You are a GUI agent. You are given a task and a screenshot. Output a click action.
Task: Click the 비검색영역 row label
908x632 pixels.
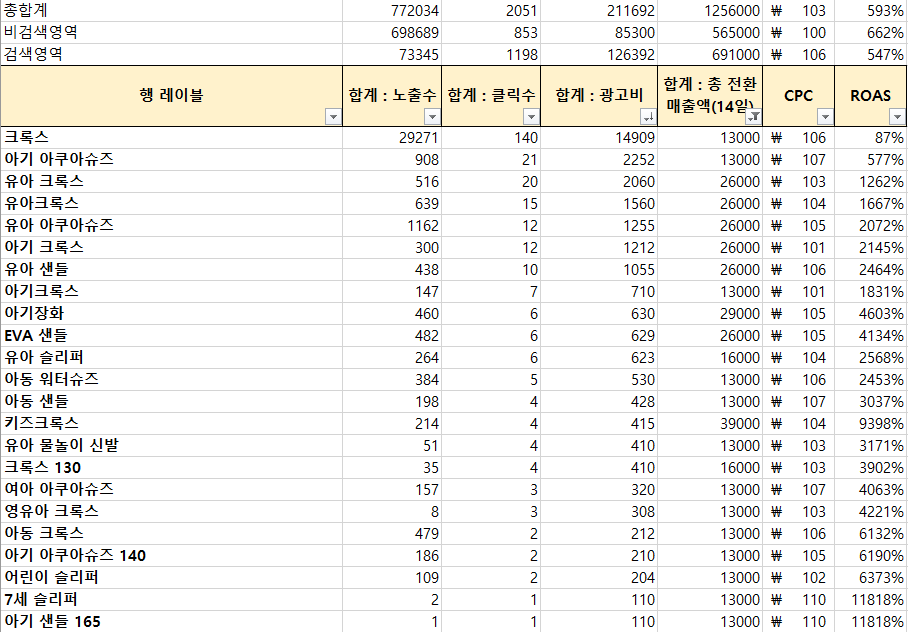point(41,32)
